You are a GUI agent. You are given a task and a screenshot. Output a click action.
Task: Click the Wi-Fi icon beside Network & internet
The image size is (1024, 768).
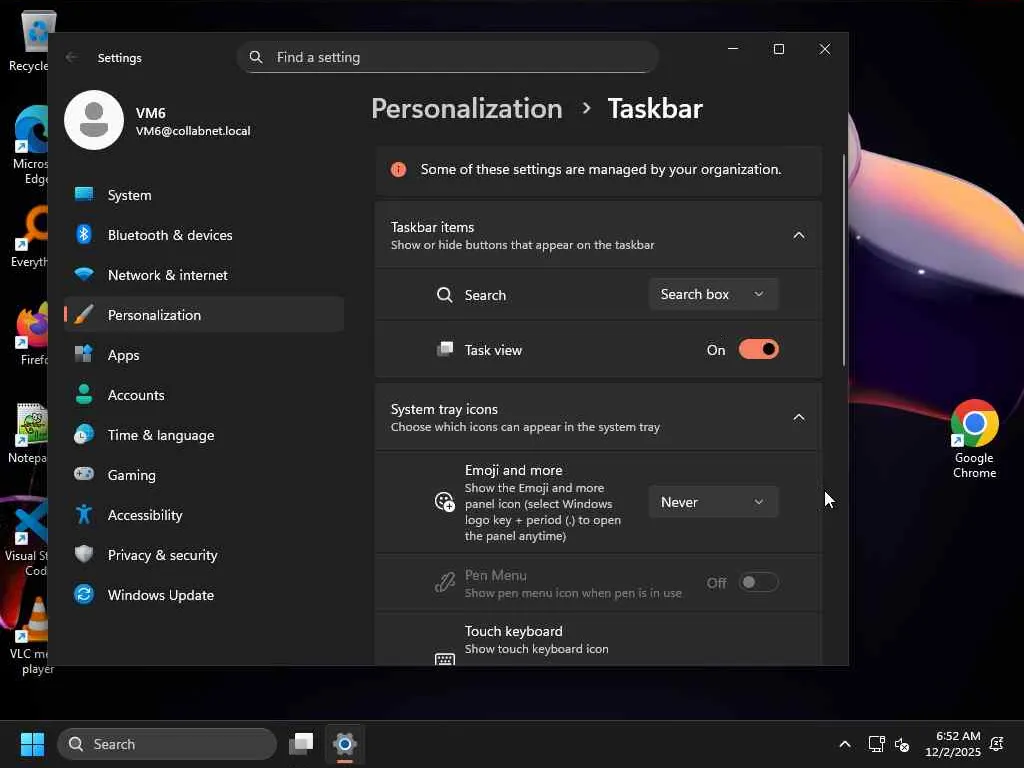84,274
